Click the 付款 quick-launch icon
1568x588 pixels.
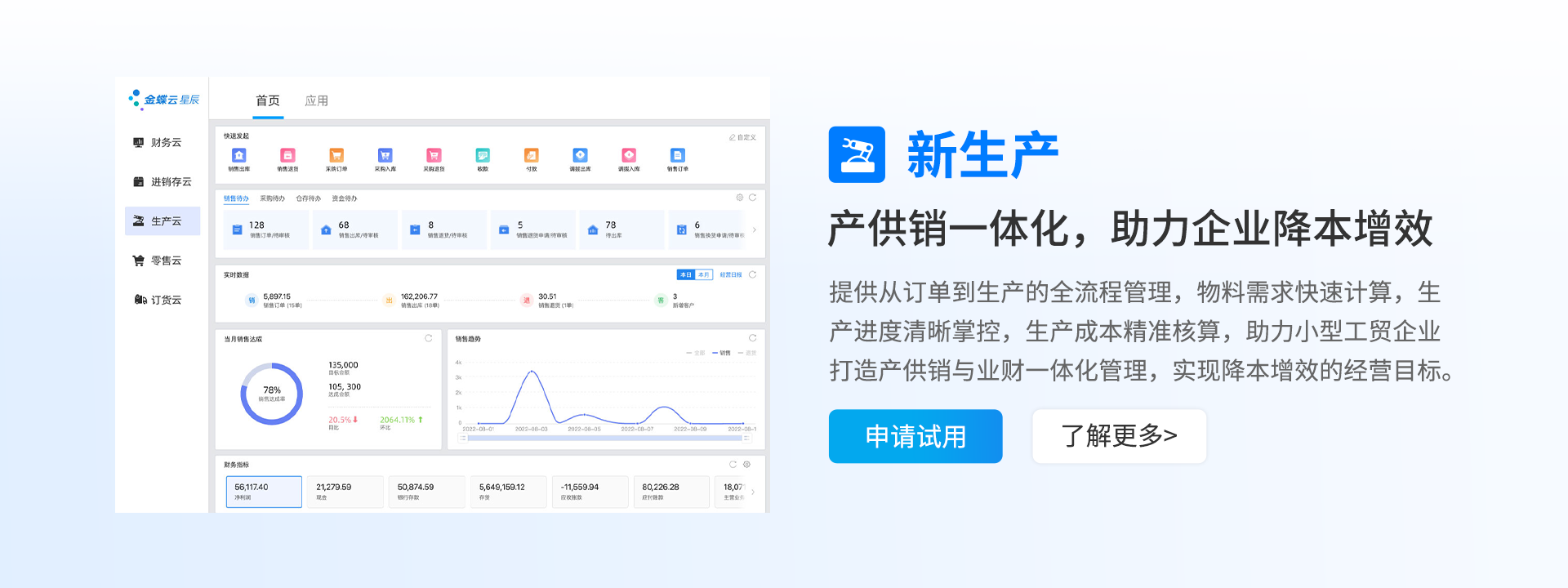[532, 156]
